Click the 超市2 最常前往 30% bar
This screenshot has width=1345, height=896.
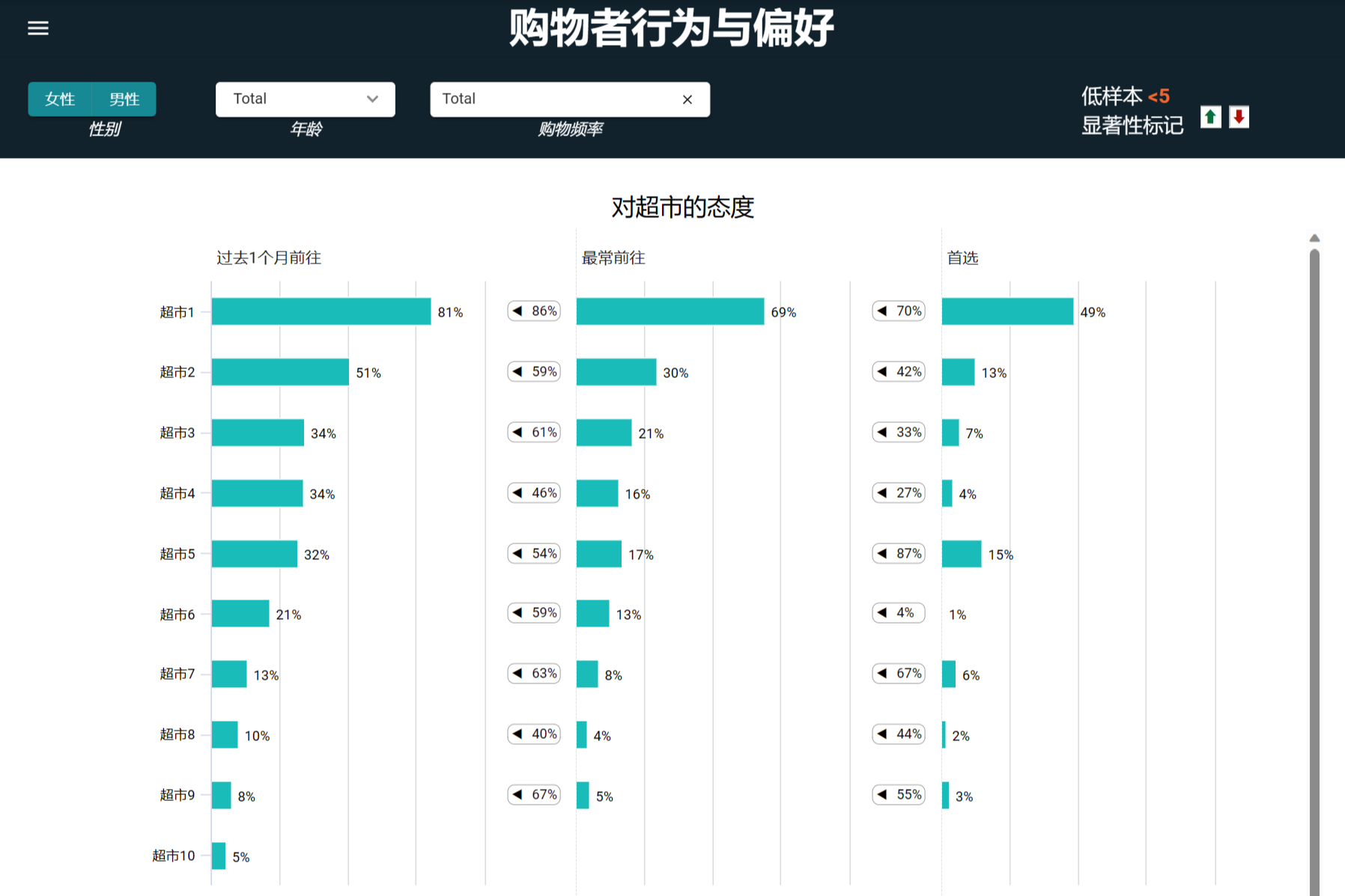[x=616, y=372]
